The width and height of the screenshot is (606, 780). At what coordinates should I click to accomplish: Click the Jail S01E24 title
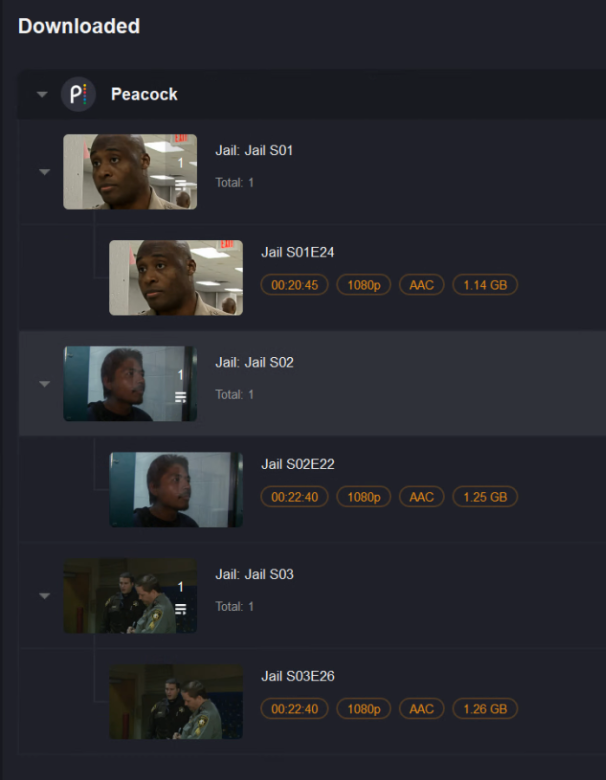pyautogui.click(x=298, y=252)
